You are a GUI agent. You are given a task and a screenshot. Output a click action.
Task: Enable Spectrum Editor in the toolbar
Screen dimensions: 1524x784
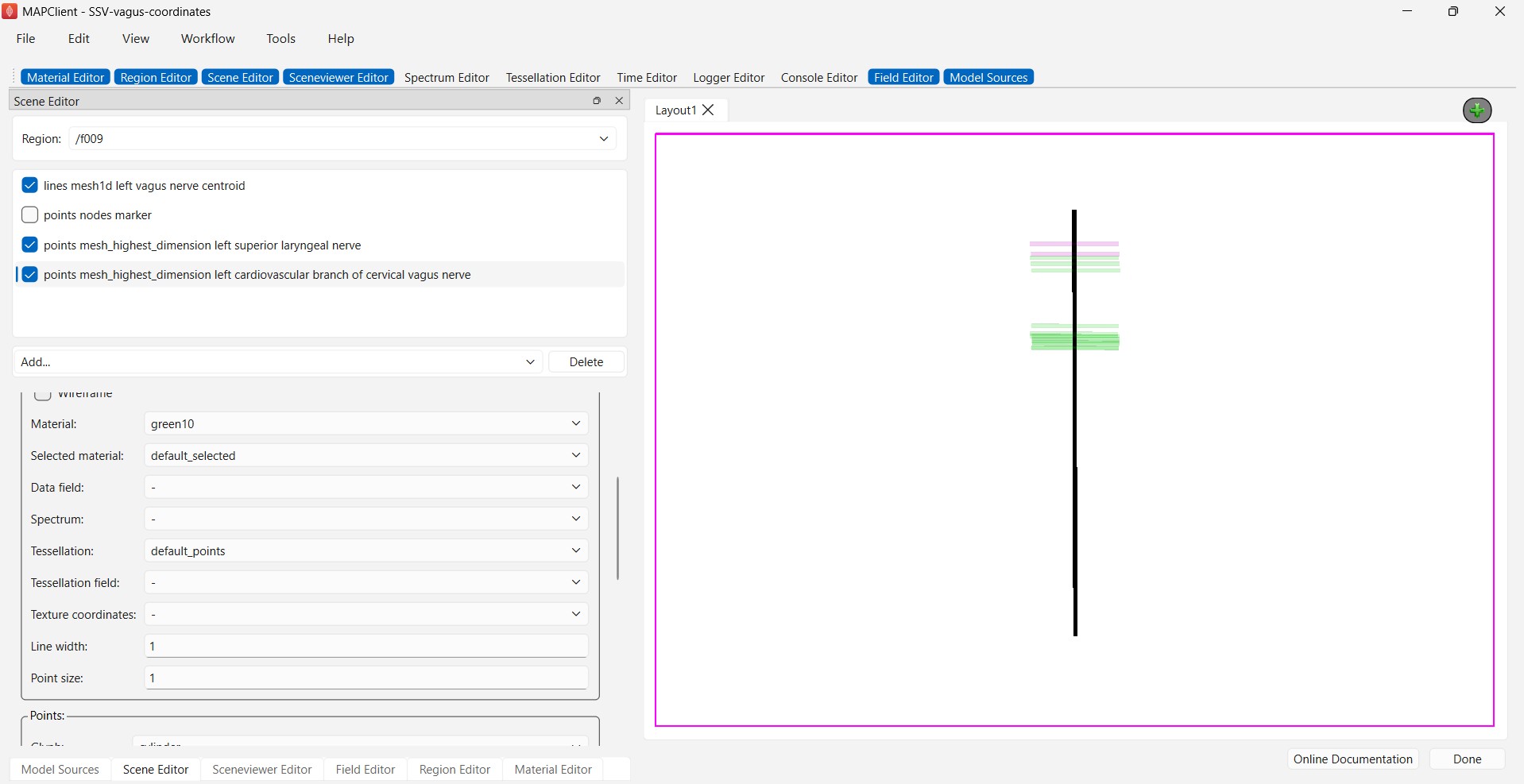coord(447,77)
